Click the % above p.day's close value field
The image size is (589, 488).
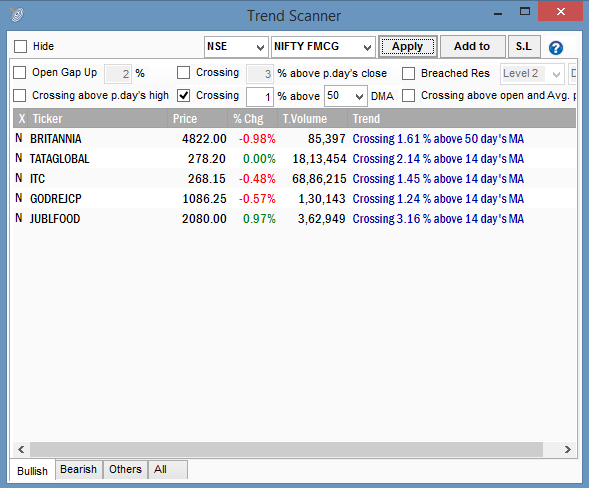(260, 74)
